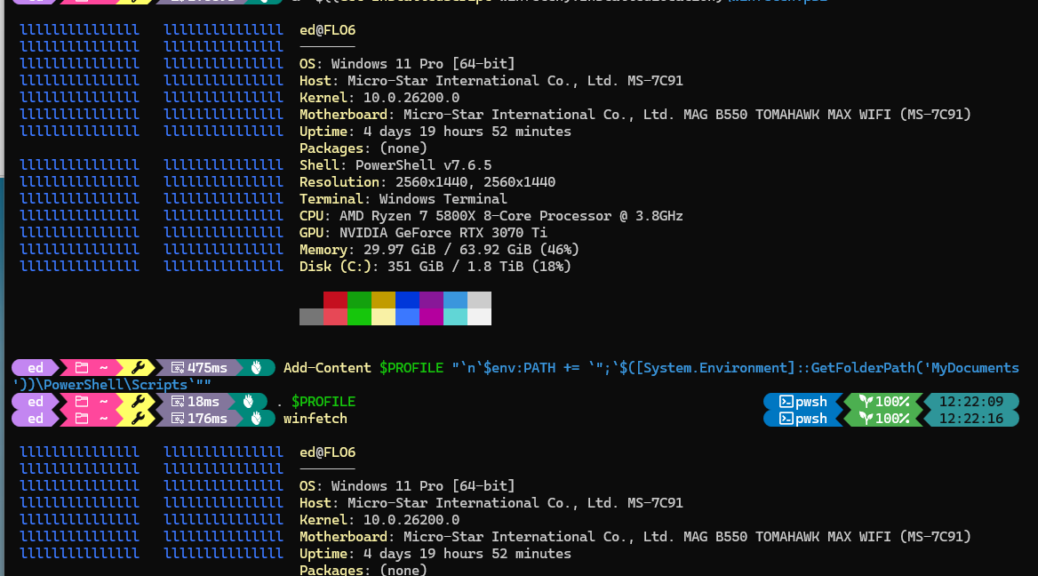Click the battery sprout icon beside 12:22:09

click(x=866, y=402)
